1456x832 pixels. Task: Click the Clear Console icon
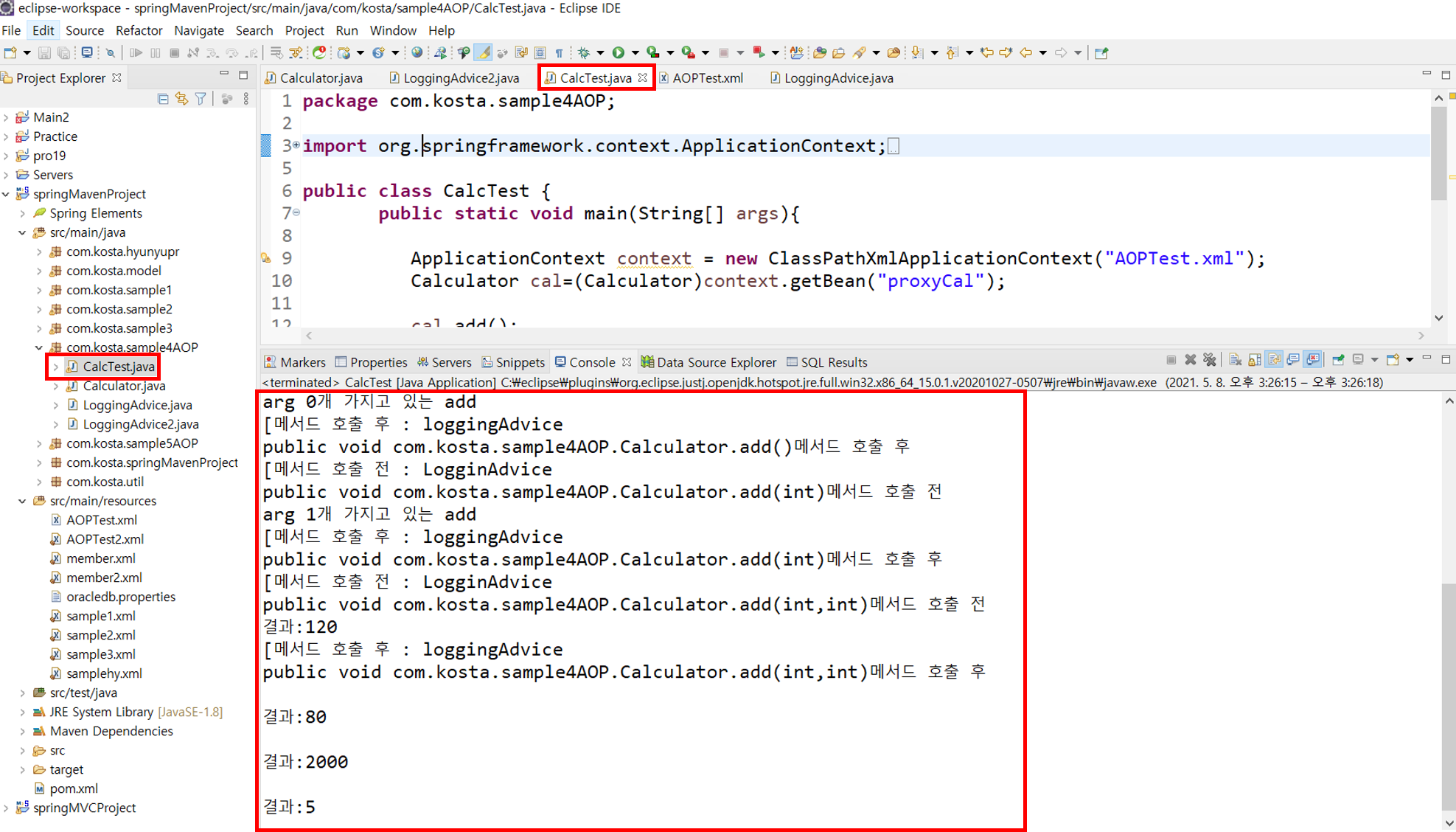[1236, 360]
